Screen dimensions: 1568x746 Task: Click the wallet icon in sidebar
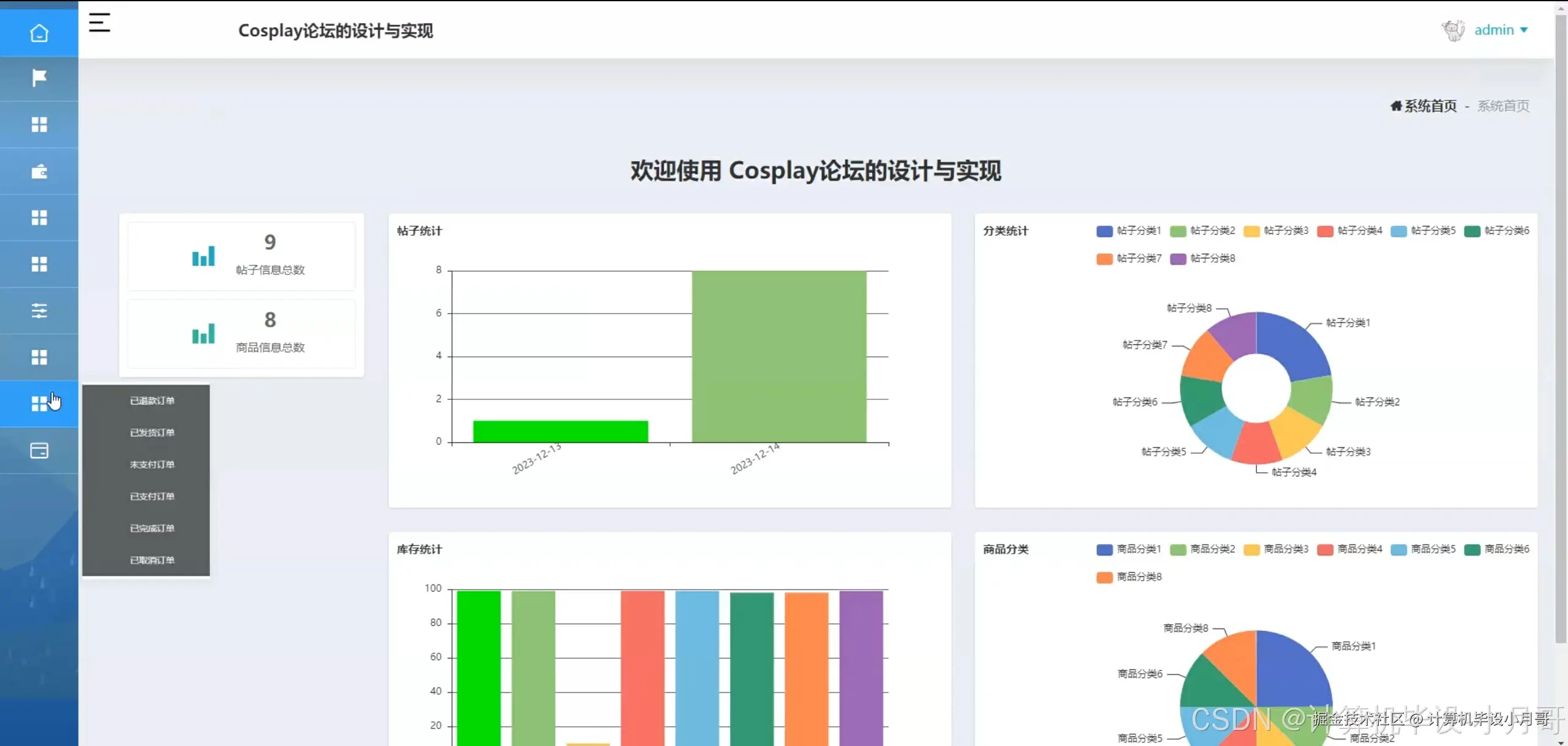tap(39, 171)
